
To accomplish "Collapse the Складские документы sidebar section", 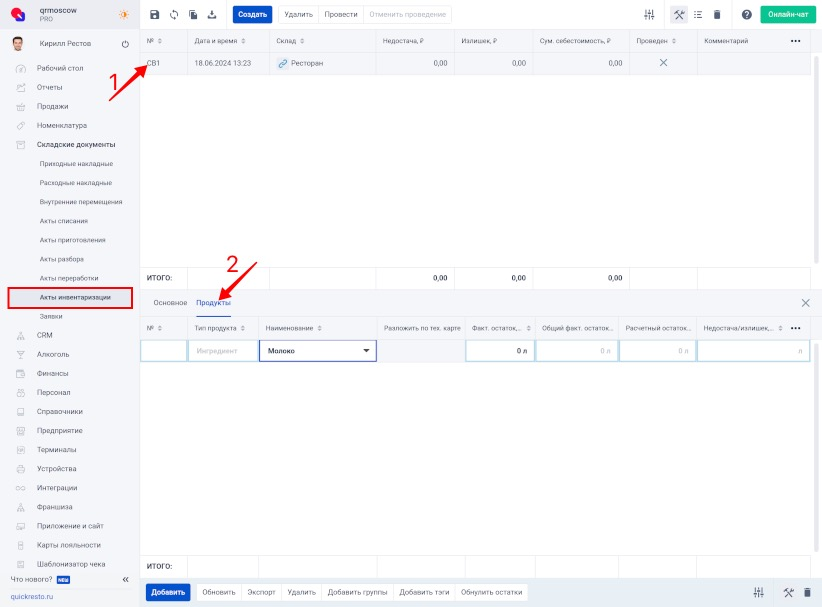I will tap(76, 144).
